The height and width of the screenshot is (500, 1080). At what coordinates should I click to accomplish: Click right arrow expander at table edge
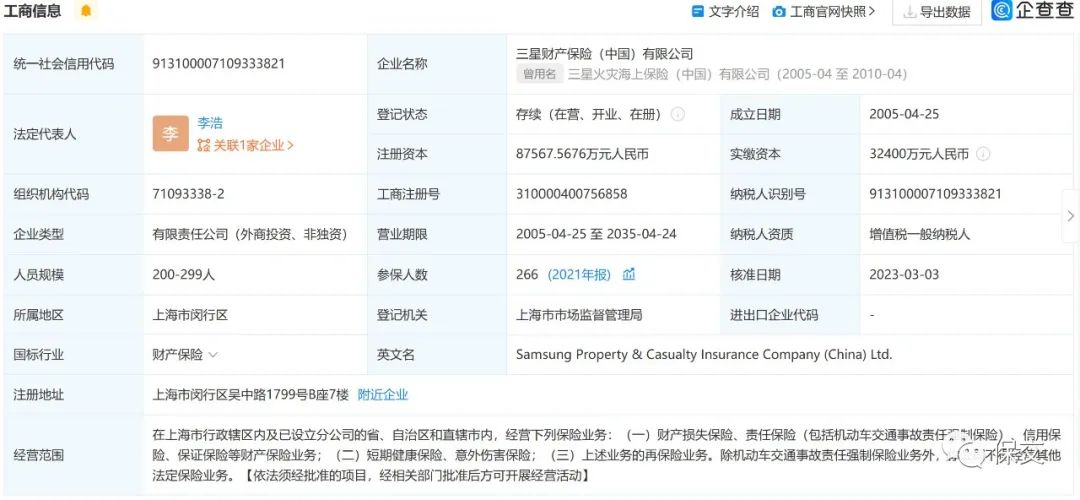click(x=1070, y=216)
